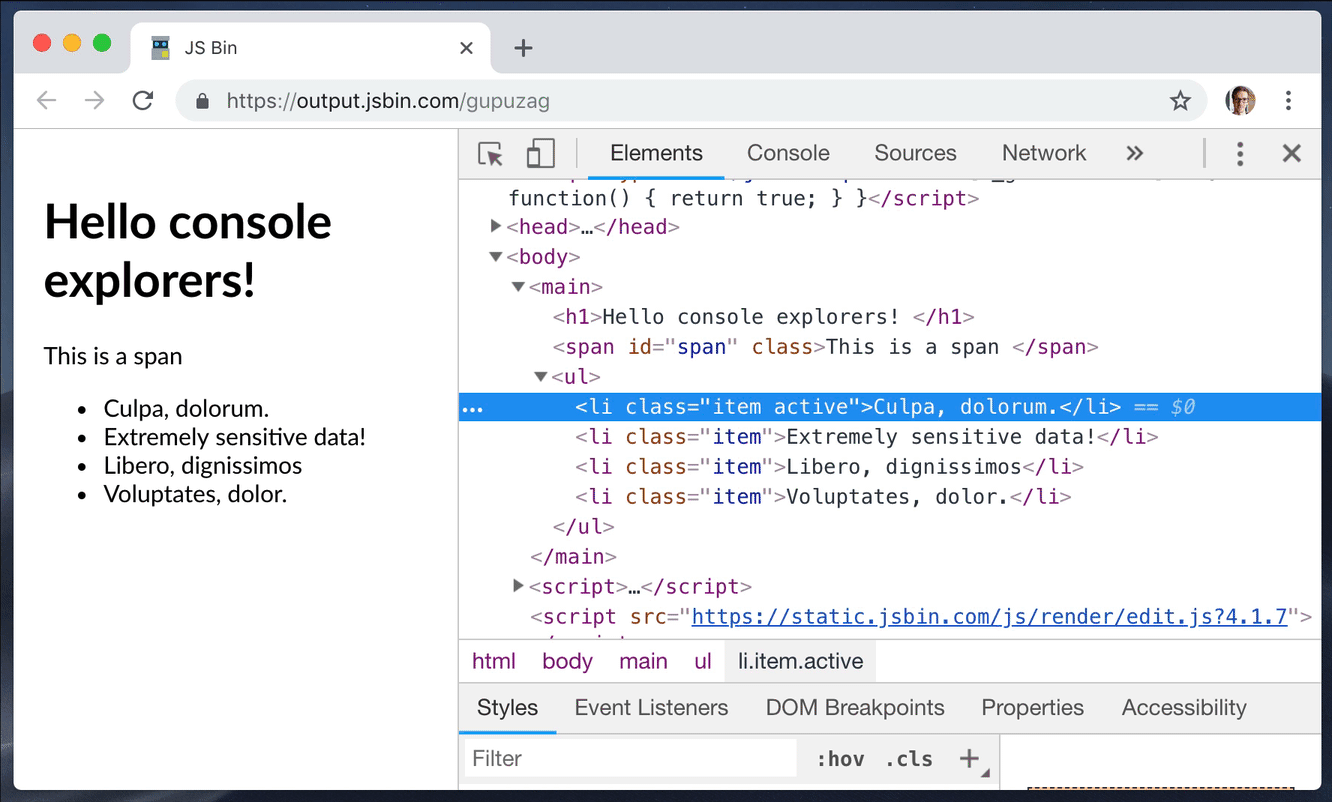Show more DevTools tabs chevron

click(x=1134, y=153)
